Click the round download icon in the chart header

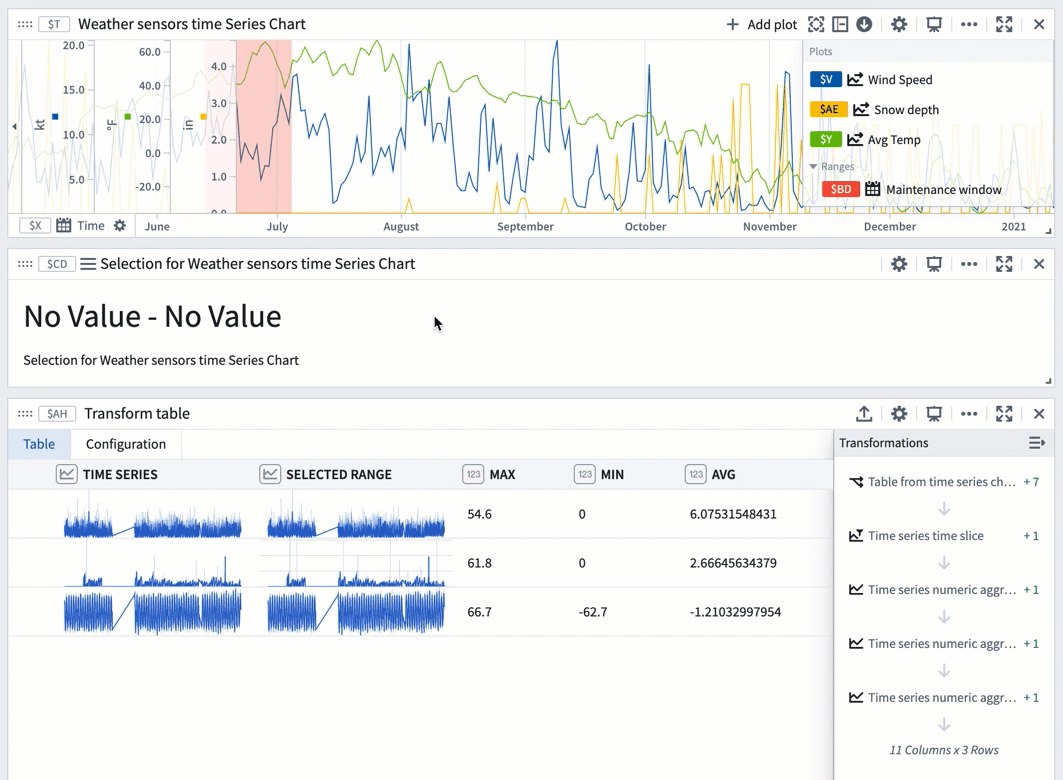(x=864, y=24)
